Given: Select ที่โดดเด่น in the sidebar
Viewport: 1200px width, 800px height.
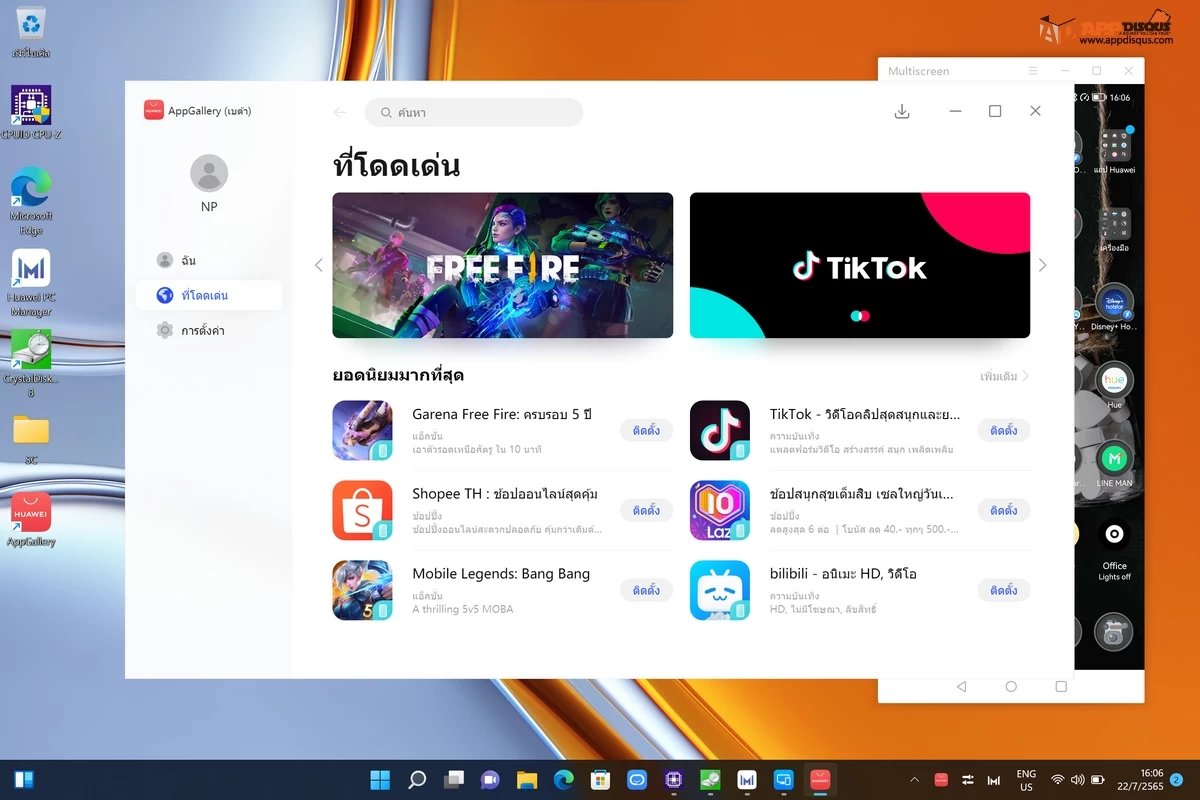Looking at the screenshot, I should pos(209,295).
